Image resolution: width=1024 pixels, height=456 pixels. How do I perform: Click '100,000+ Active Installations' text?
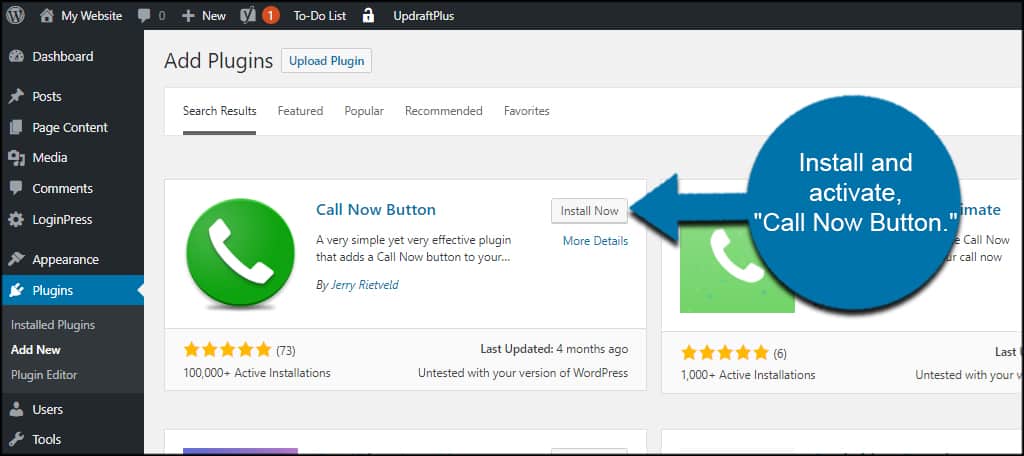[257, 373]
